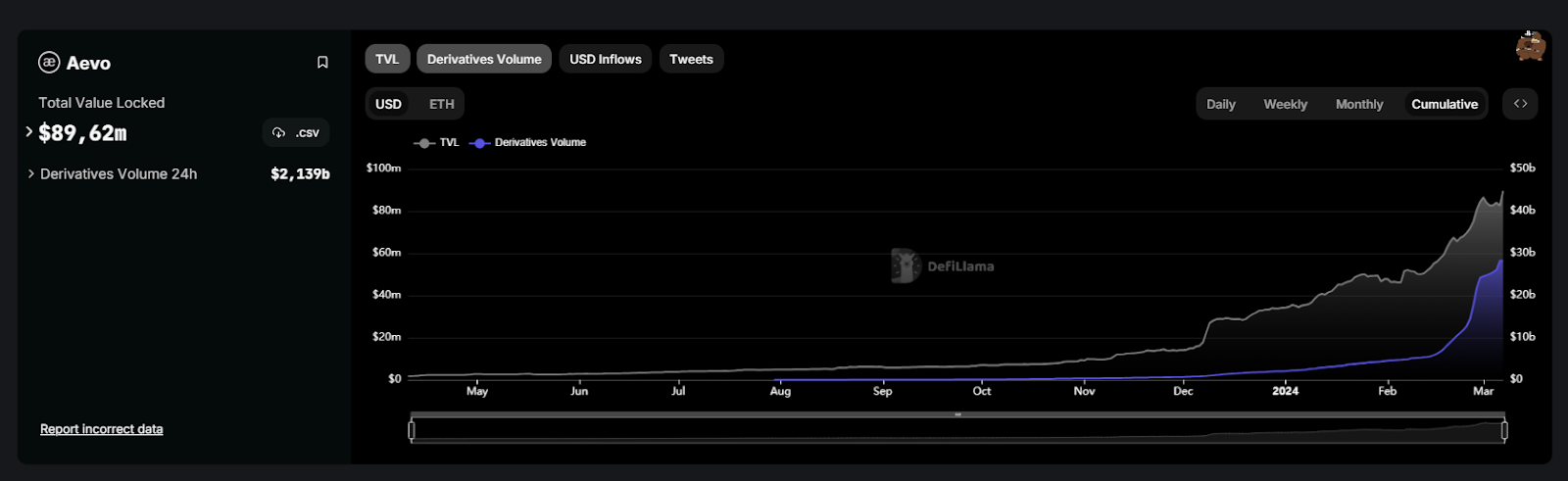Download the .csv data file

point(296,133)
